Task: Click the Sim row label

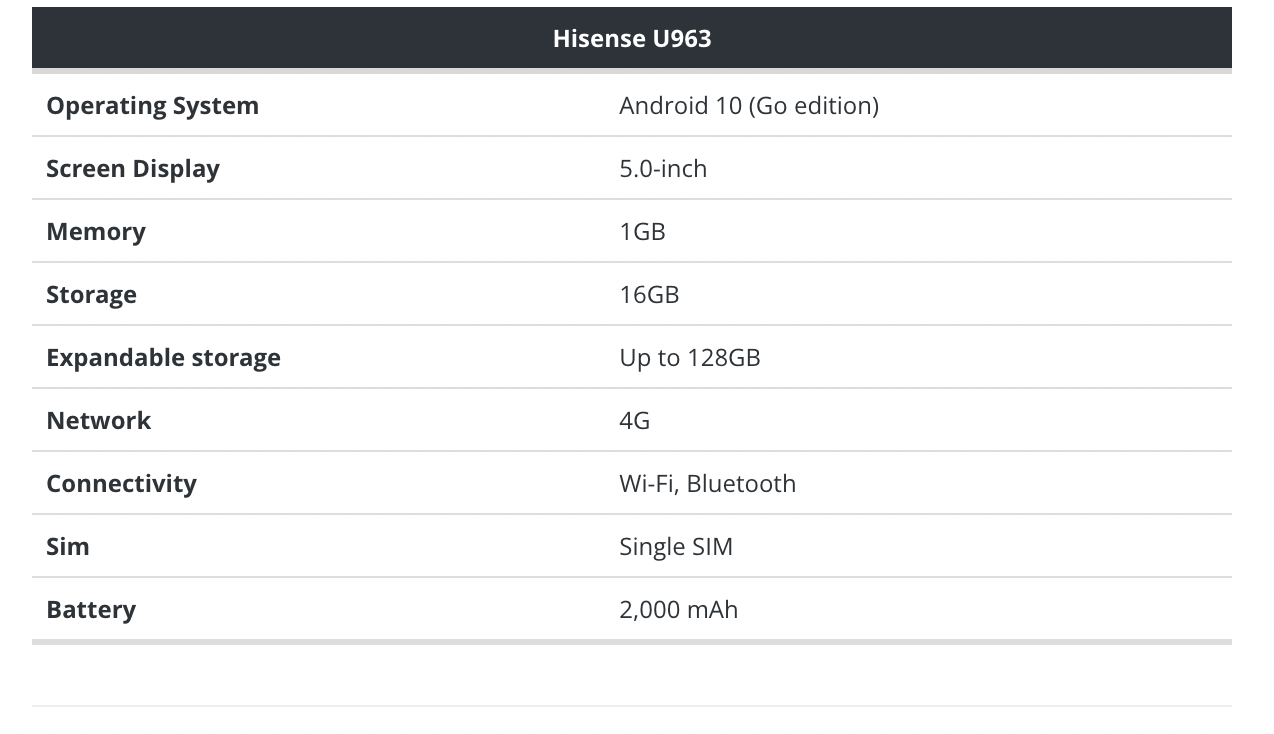Action: [x=68, y=547]
